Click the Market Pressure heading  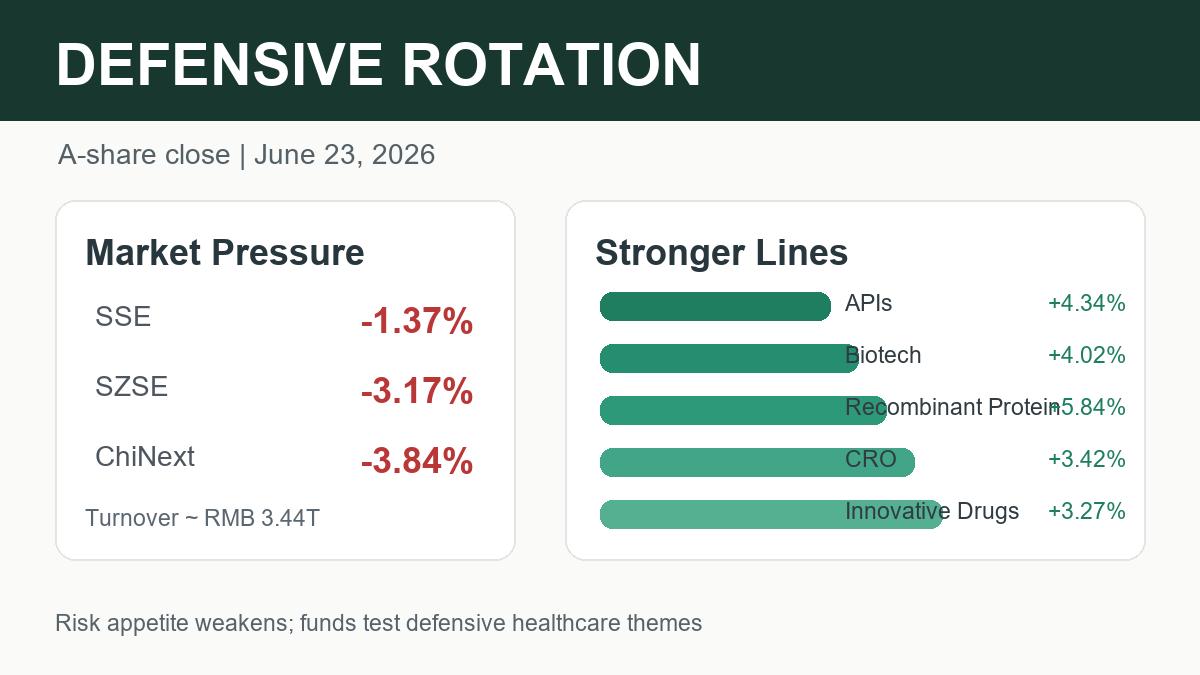225,253
